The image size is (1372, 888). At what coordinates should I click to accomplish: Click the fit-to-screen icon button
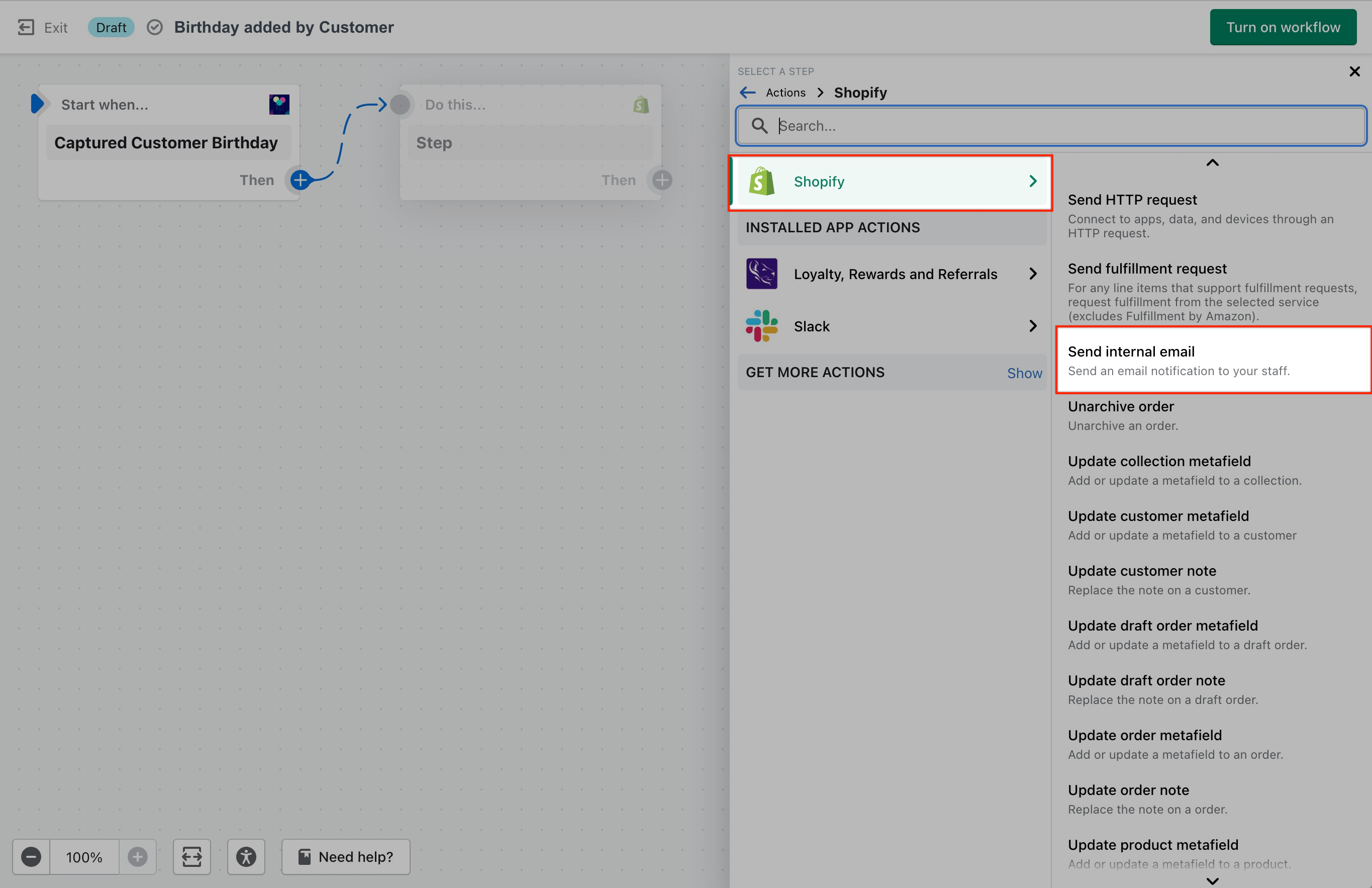(x=192, y=857)
